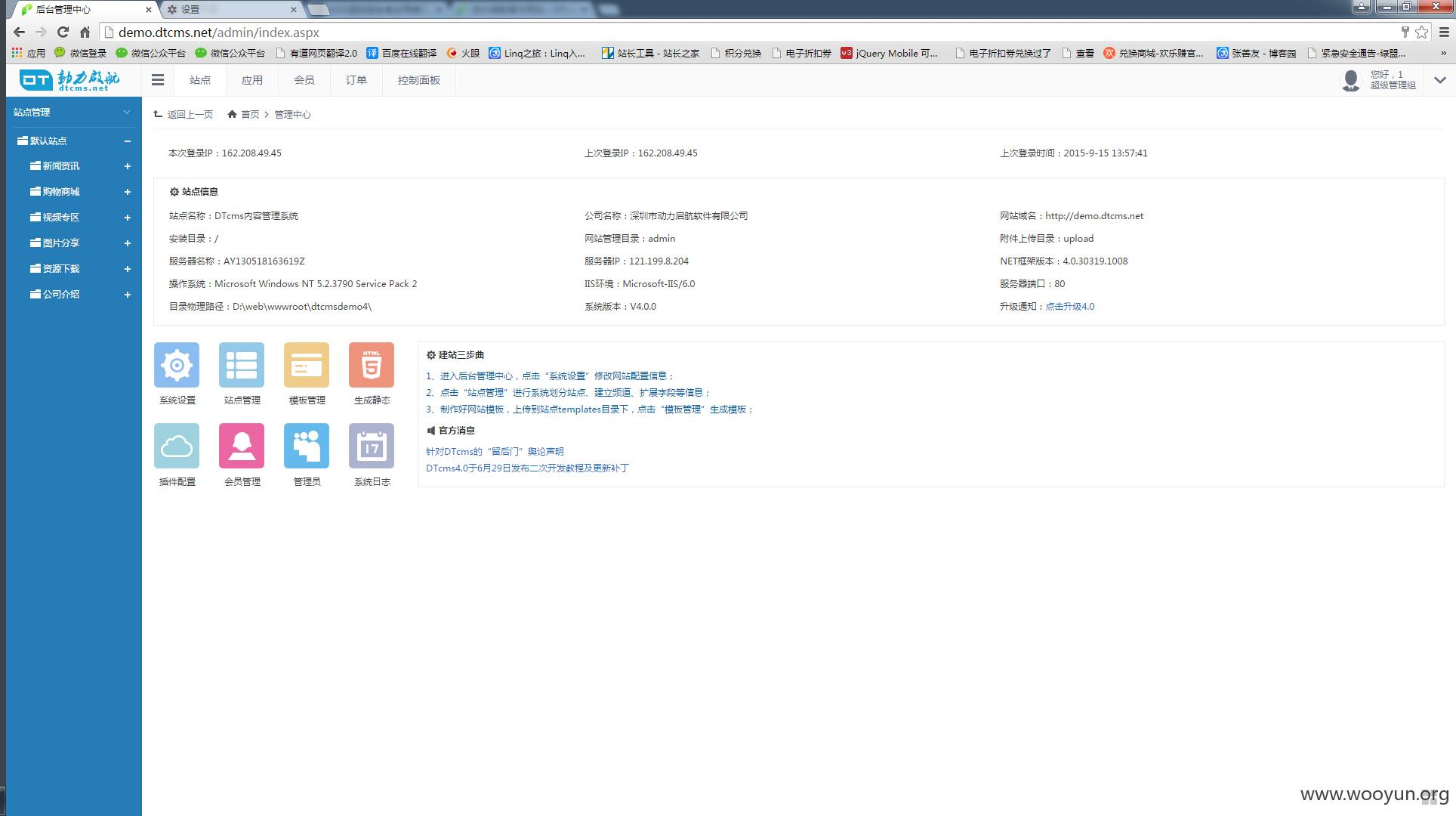Select the 站点 top menu

(200, 80)
